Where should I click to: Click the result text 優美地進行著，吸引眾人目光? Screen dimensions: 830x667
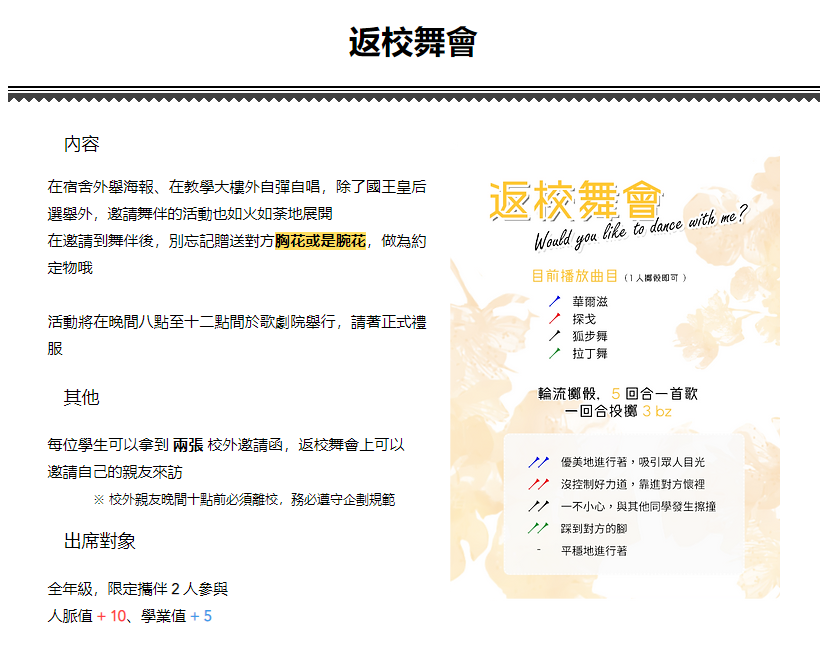click(633, 462)
